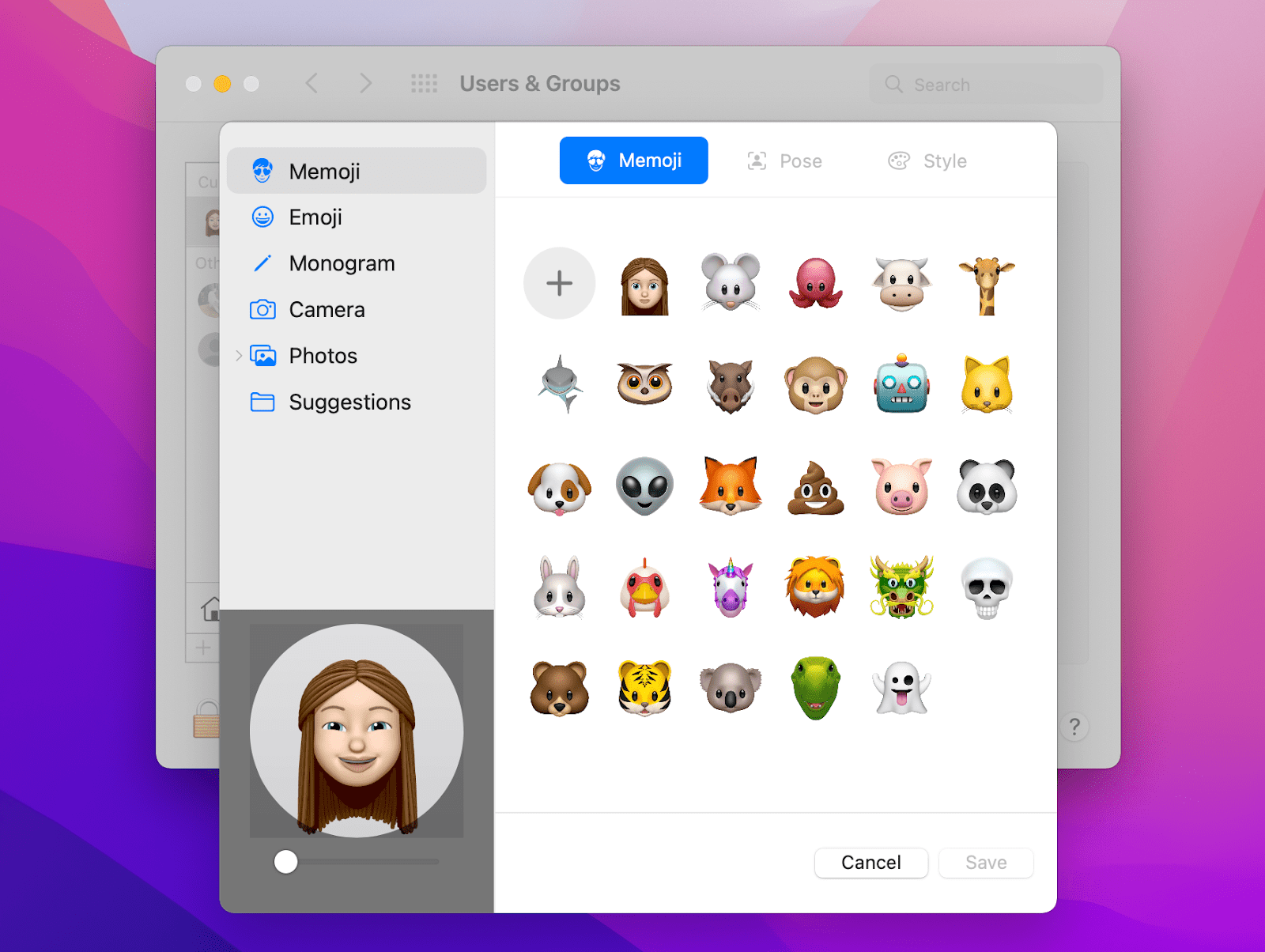Add a user with the plus button
This screenshot has height=952, width=1265.
203,648
